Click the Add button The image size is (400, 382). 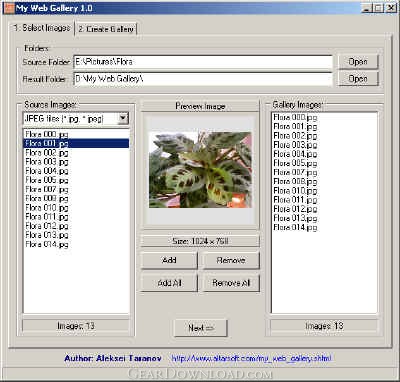169,260
